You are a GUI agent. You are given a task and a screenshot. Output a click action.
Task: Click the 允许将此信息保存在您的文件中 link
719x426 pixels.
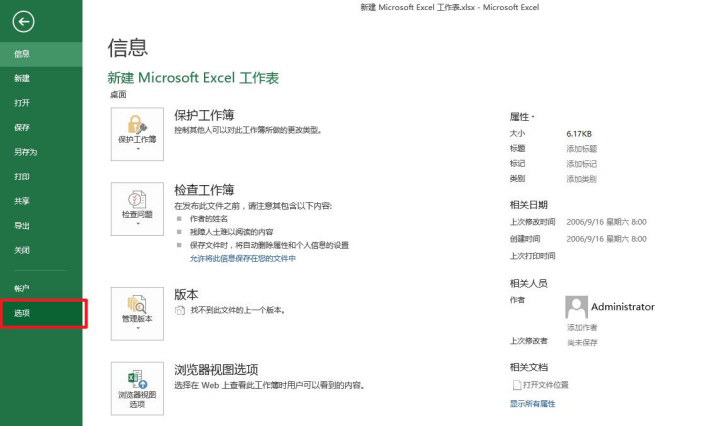point(243,259)
